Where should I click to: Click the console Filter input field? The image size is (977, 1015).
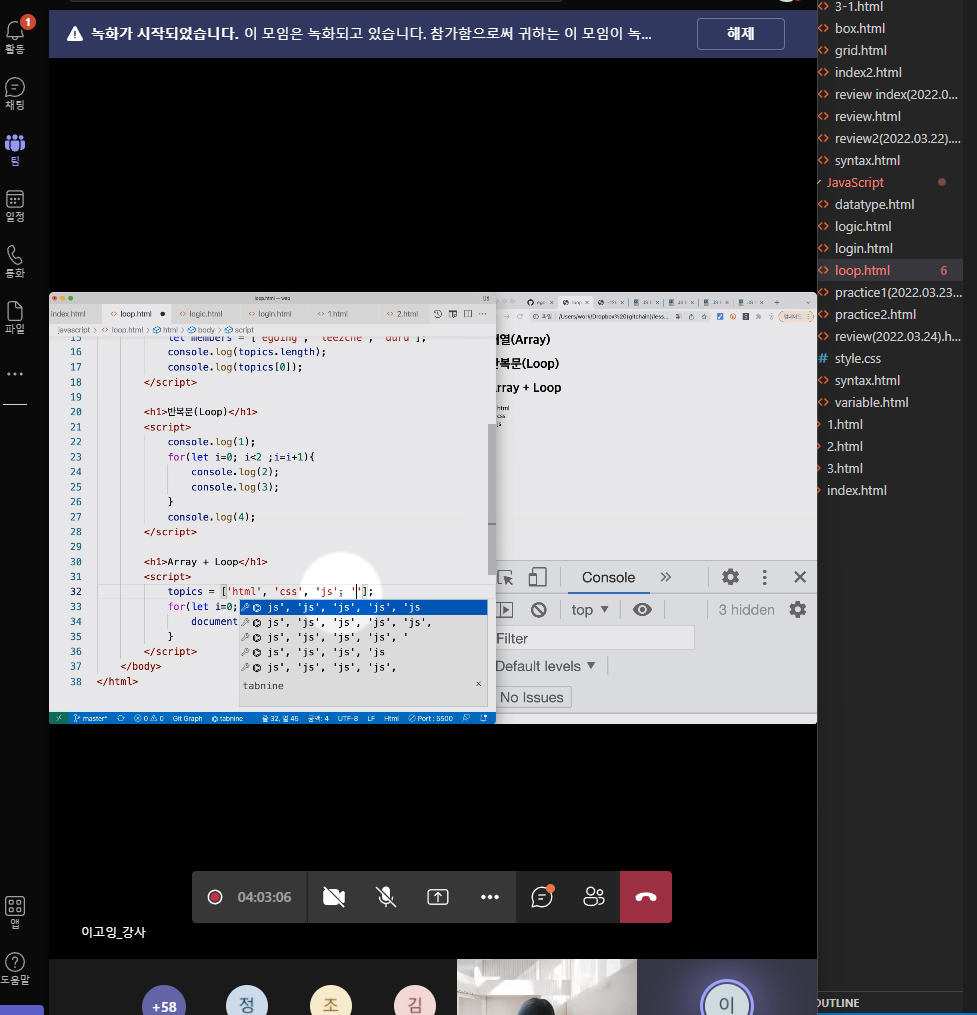(x=594, y=638)
